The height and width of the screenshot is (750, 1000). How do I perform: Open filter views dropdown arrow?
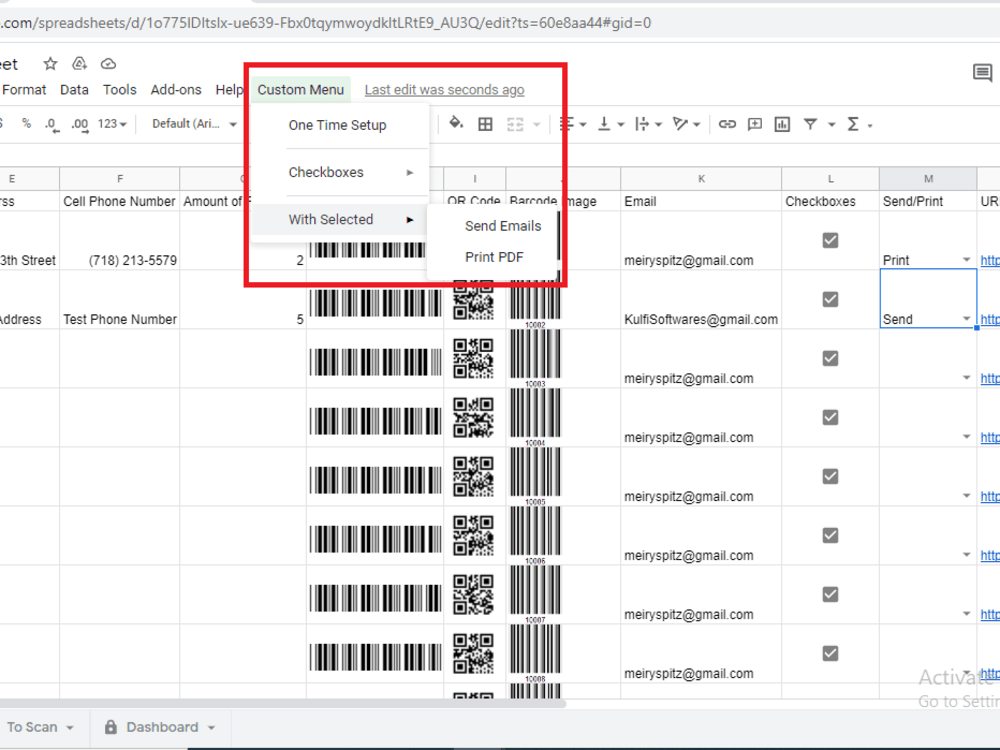(x=832, y=124)
